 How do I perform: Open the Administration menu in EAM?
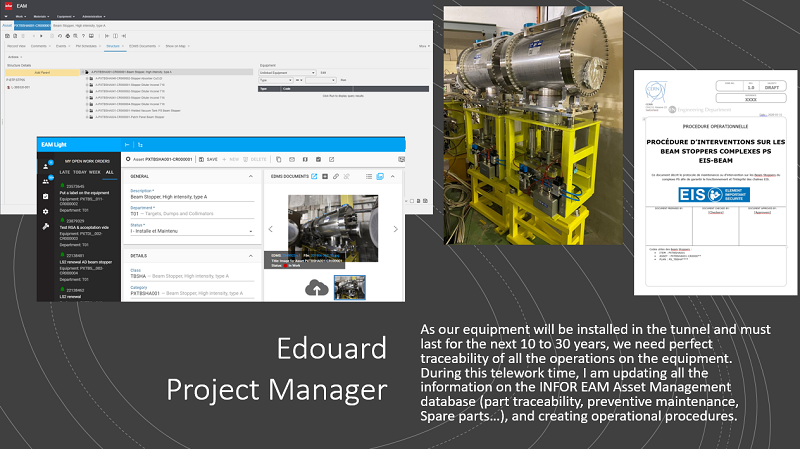pos(94,16)
